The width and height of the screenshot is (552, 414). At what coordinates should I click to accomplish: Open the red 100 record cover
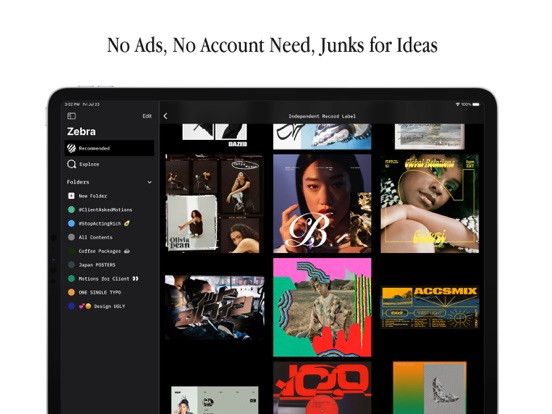click(x=322, y=388)
